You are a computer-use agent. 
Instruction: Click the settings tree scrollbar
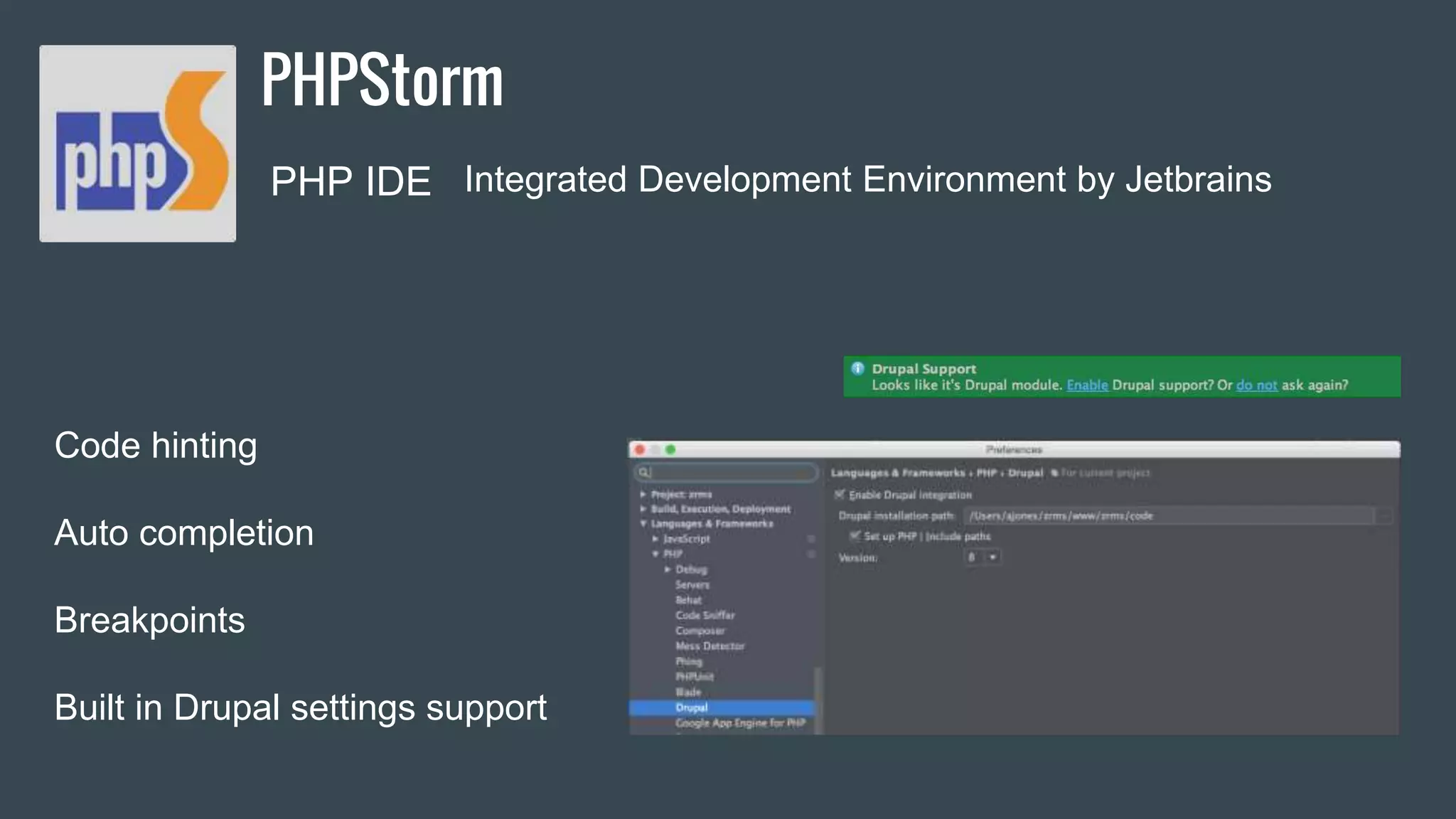818,700
